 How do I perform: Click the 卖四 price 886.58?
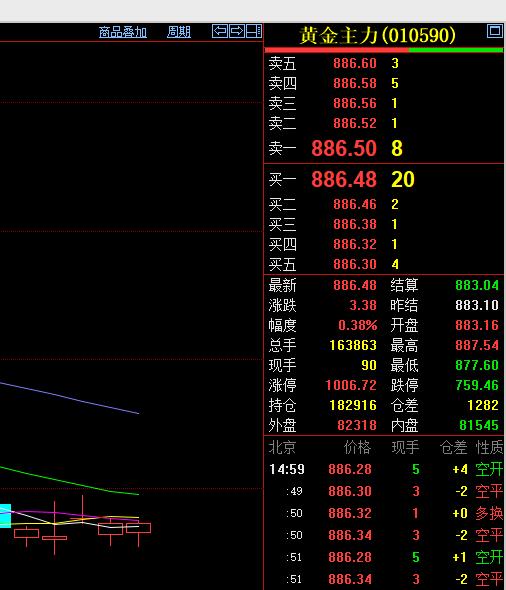[x=355, y=83]
